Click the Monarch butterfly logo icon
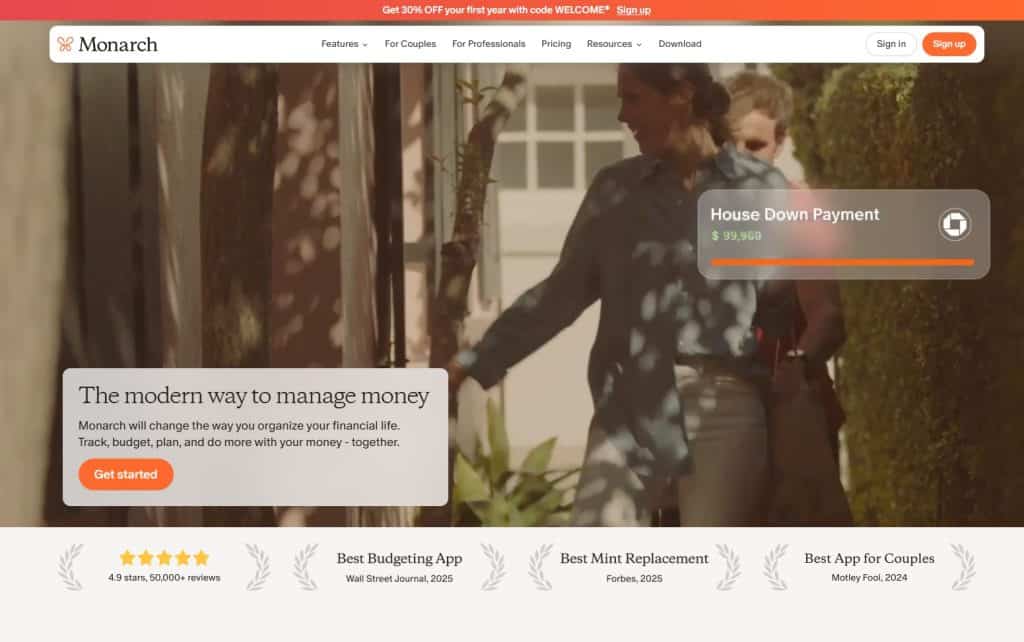The image size is (1024, 642). click(65, 44)
